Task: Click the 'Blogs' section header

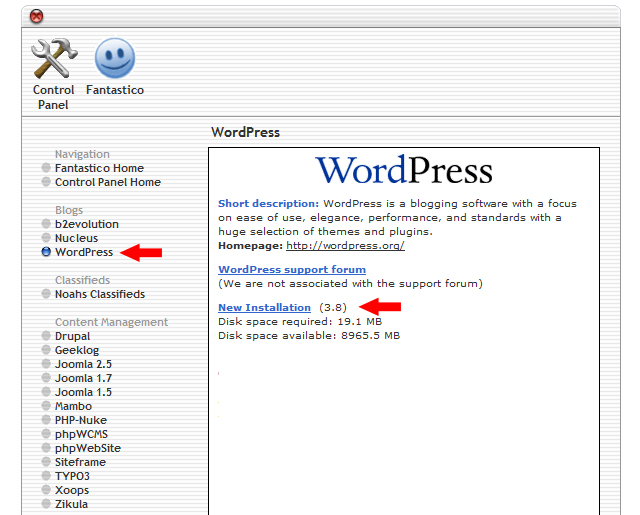Action: coord(69,210)
